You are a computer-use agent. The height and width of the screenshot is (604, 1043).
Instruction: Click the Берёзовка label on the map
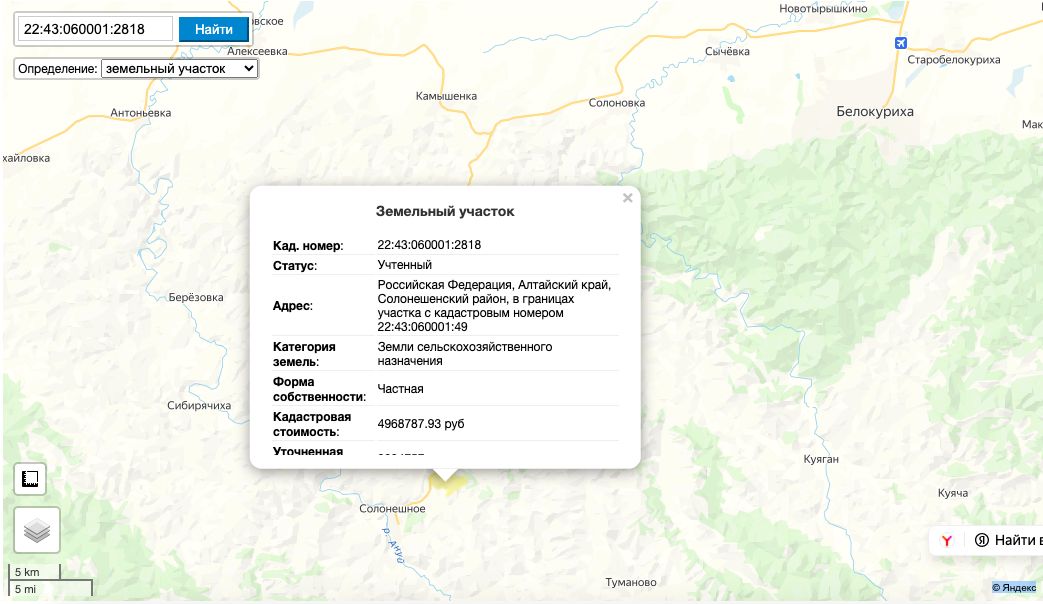coord(196,297)
